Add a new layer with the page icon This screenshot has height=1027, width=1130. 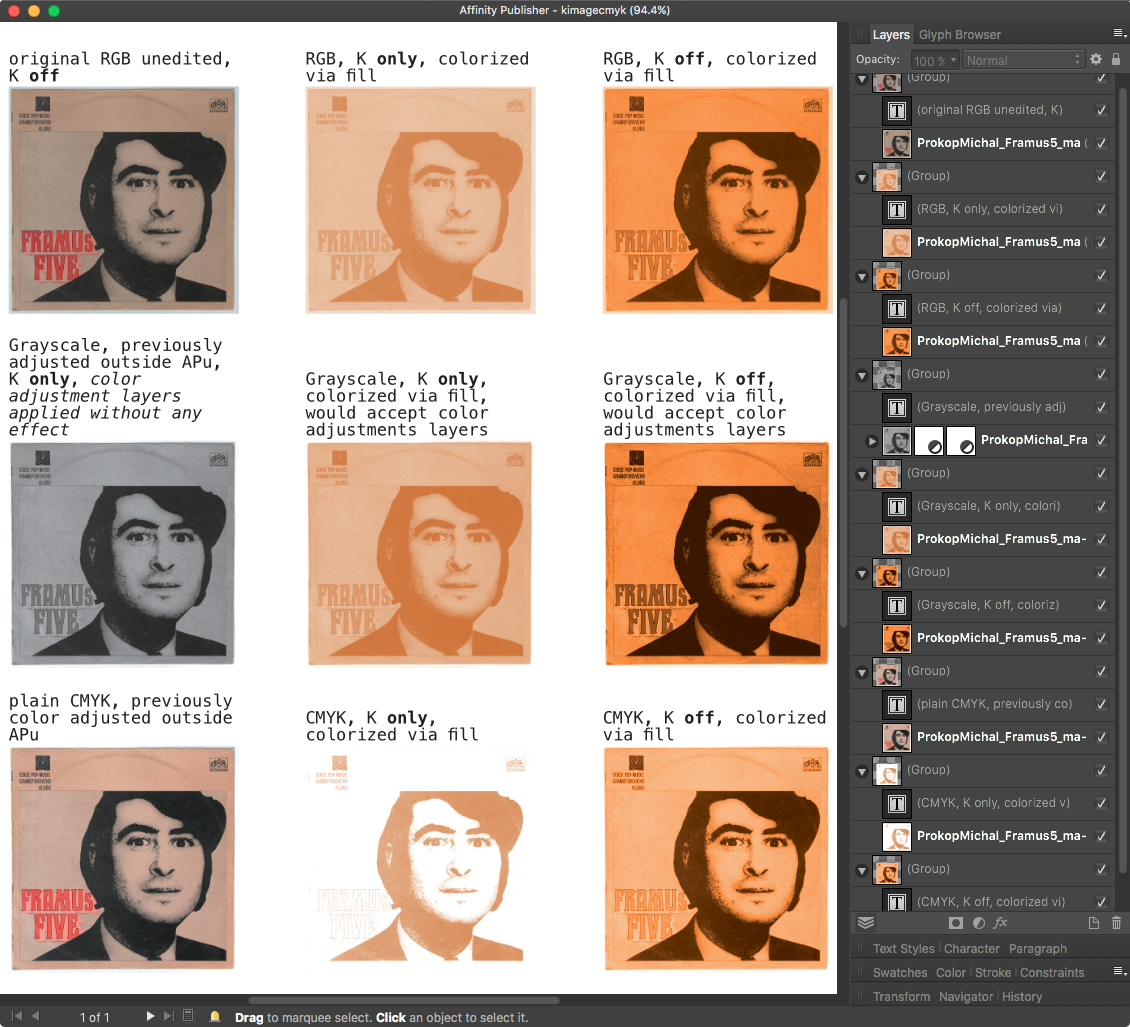[1093, 922]
